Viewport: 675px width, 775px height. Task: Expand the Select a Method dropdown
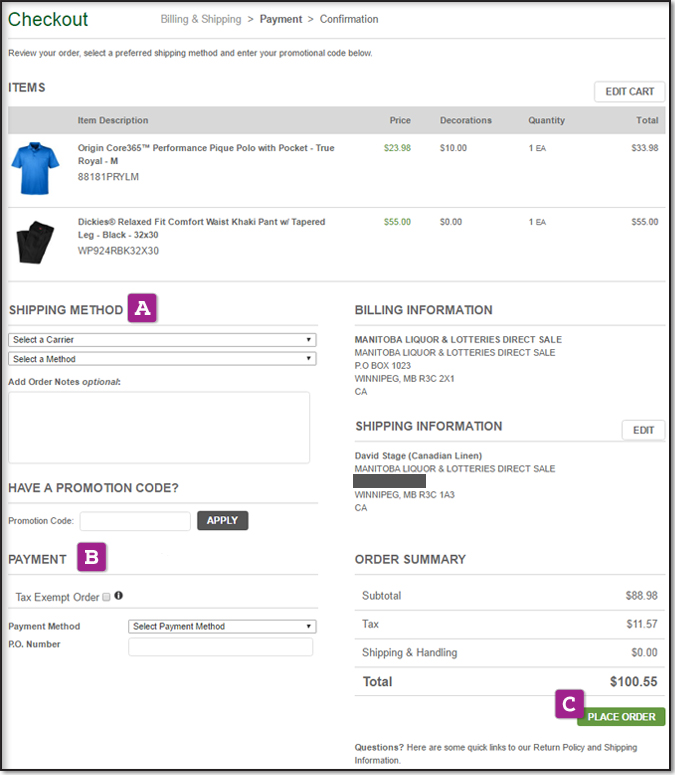click(x=162, y=359)
